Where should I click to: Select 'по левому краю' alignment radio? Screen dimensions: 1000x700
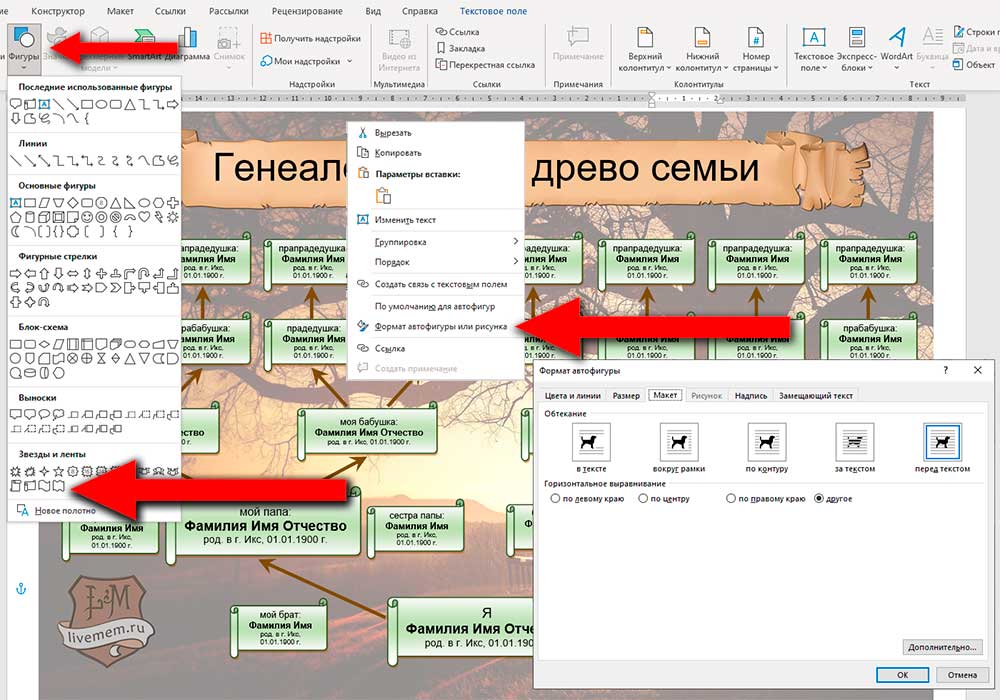[556, 498]
